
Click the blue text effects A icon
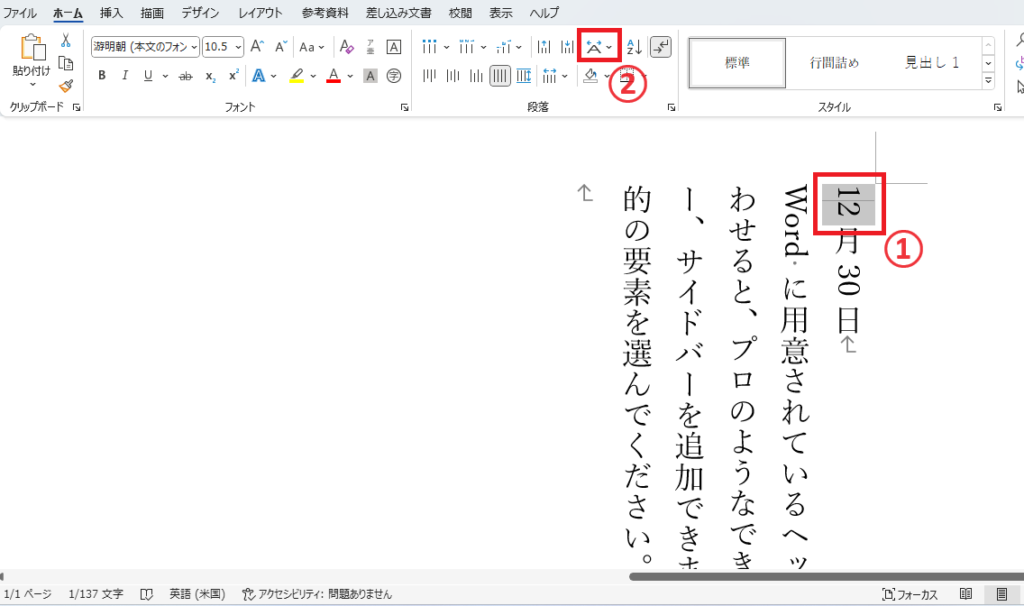259,76
